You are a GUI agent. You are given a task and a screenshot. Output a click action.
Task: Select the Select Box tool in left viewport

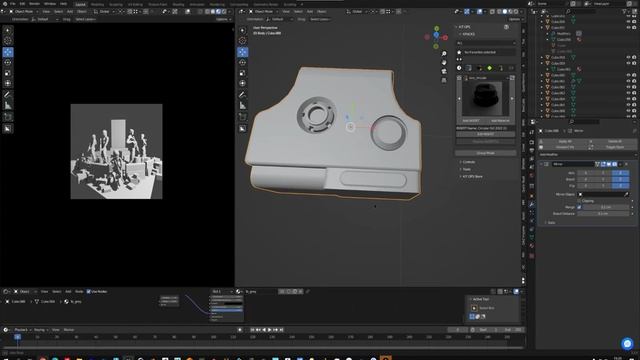pyautogui.click(x=8, y=31)
